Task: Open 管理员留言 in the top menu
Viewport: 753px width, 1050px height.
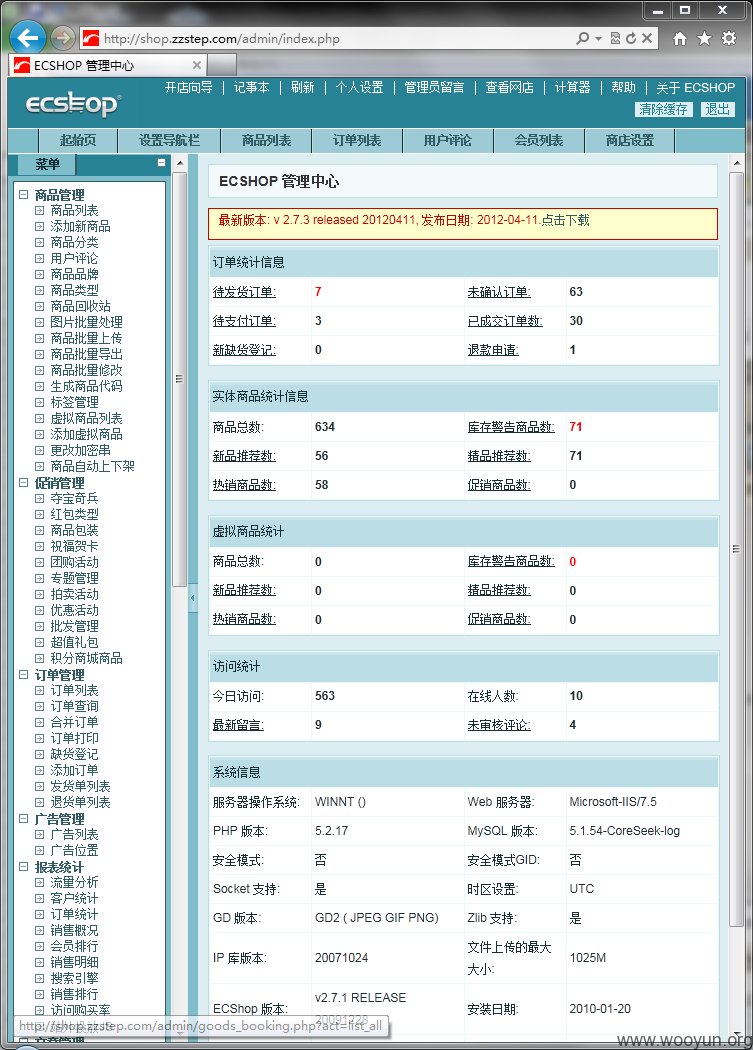Action: [x=434, y=88]
